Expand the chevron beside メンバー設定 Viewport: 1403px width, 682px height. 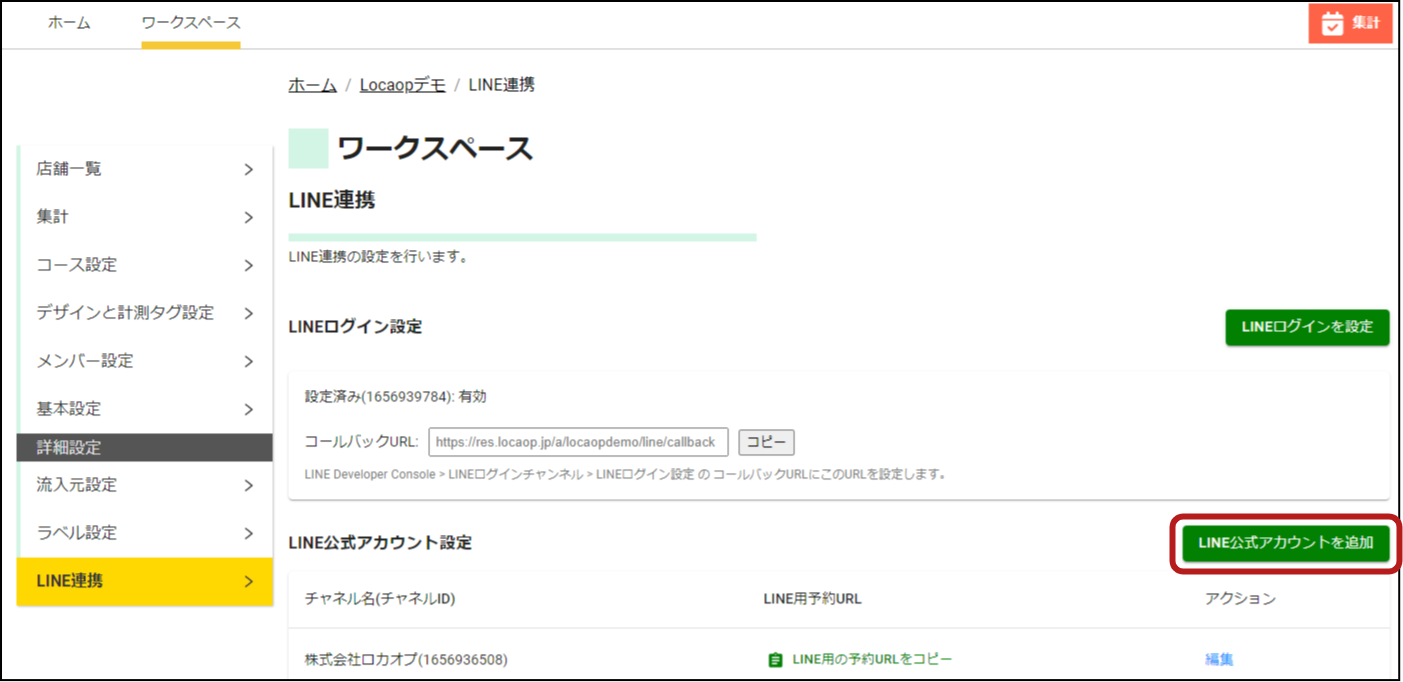pyautogui.click(x=249, y=362)
